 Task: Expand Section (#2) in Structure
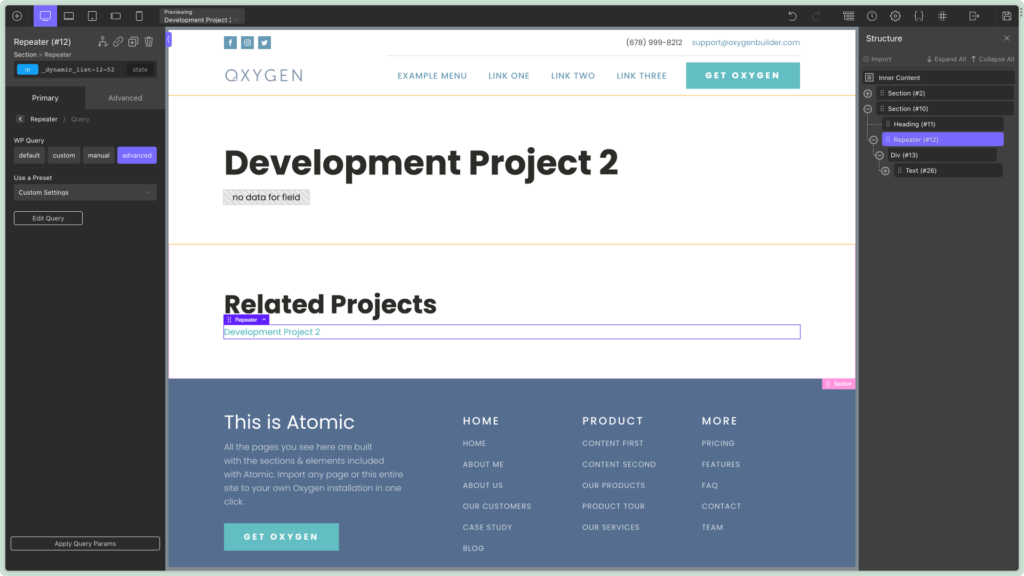click(868, 93)
